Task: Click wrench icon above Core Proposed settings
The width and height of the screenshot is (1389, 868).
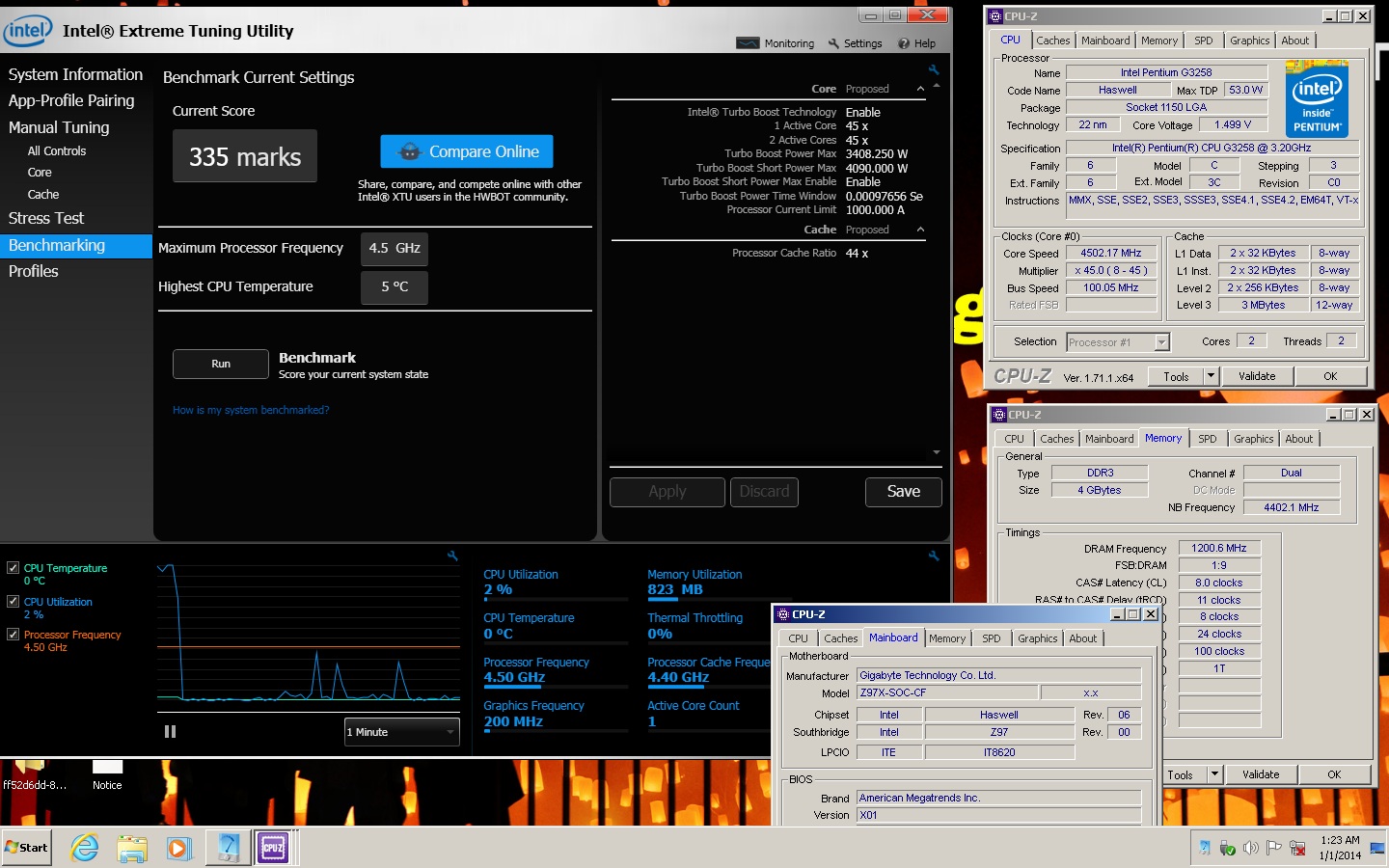Action: coord(933,69)
